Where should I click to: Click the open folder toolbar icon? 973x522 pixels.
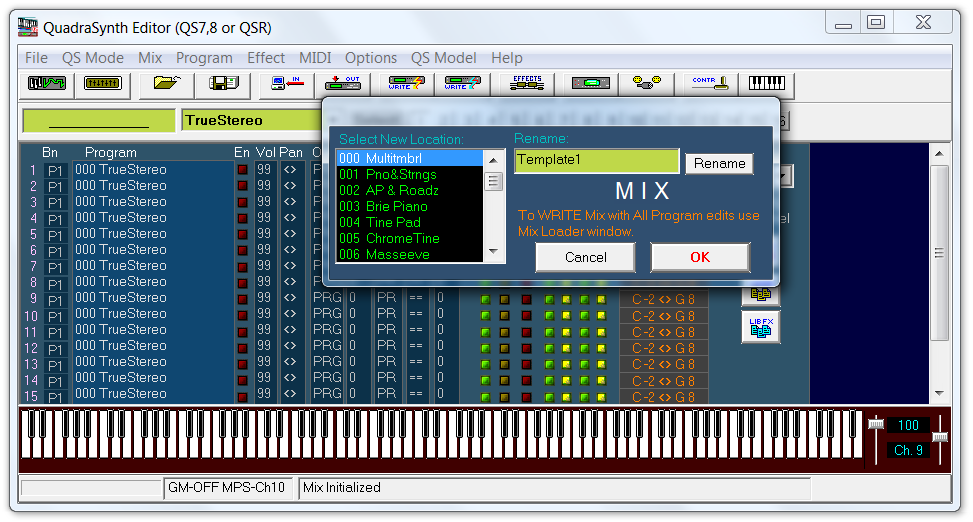coord(165,83)
